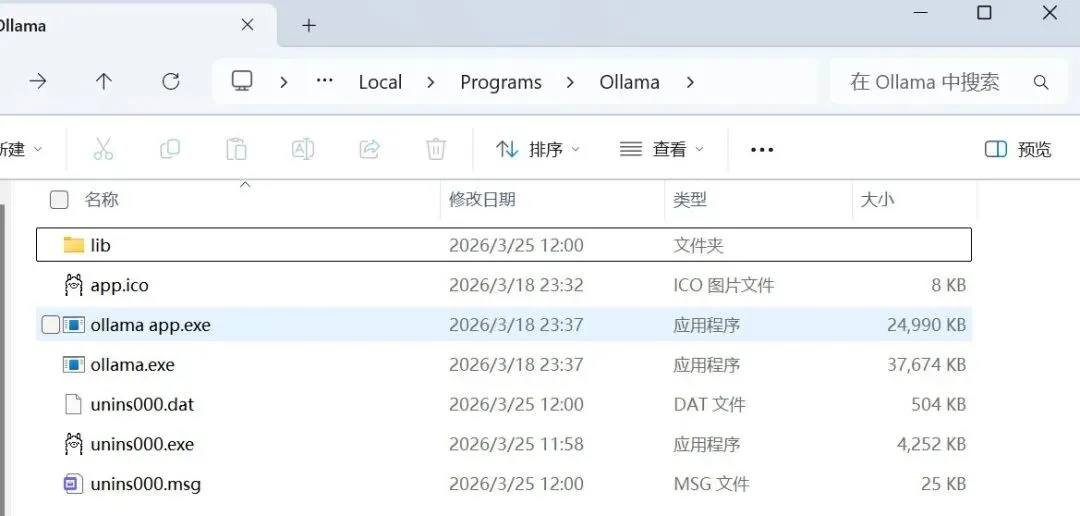Go forward with the right arrow

coord(38,82)
